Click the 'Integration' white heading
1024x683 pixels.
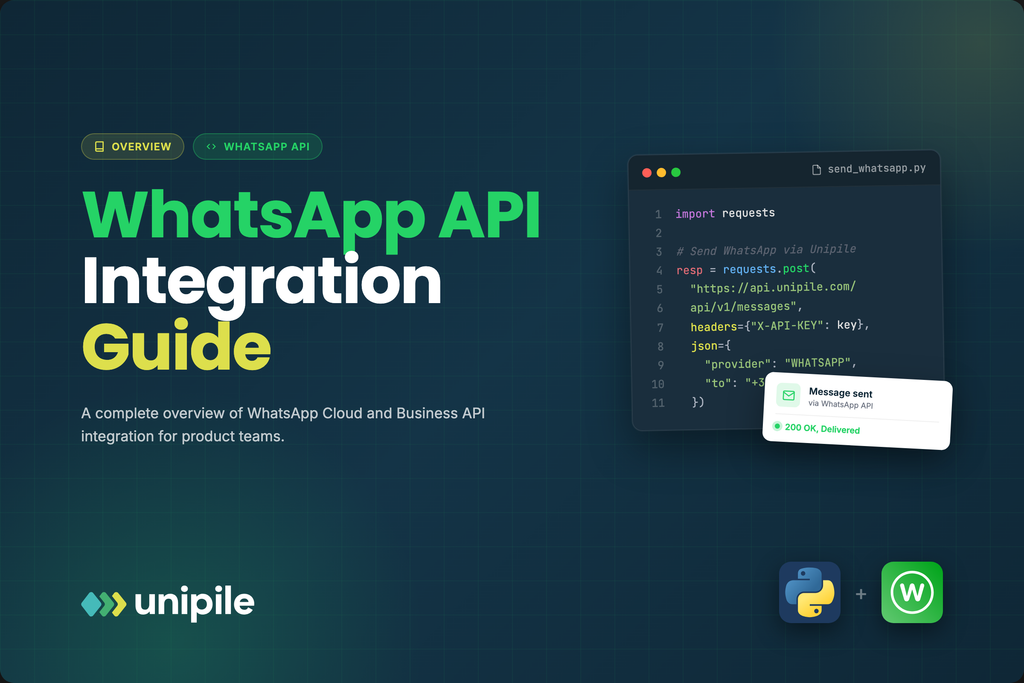(x=262, y=284)
